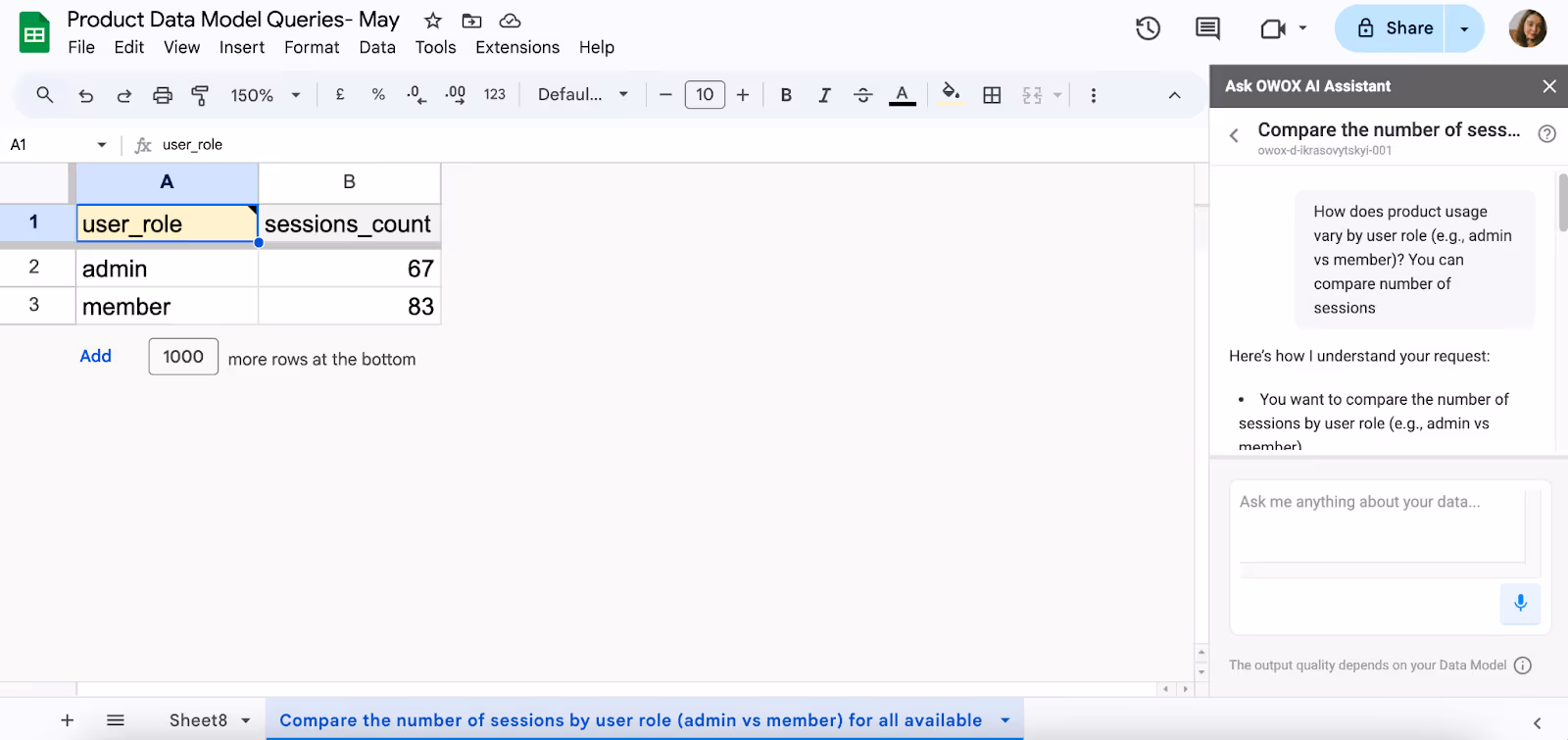Toggle bold formatting
The width and height of the screenshot is (1568, 740).
786,95
